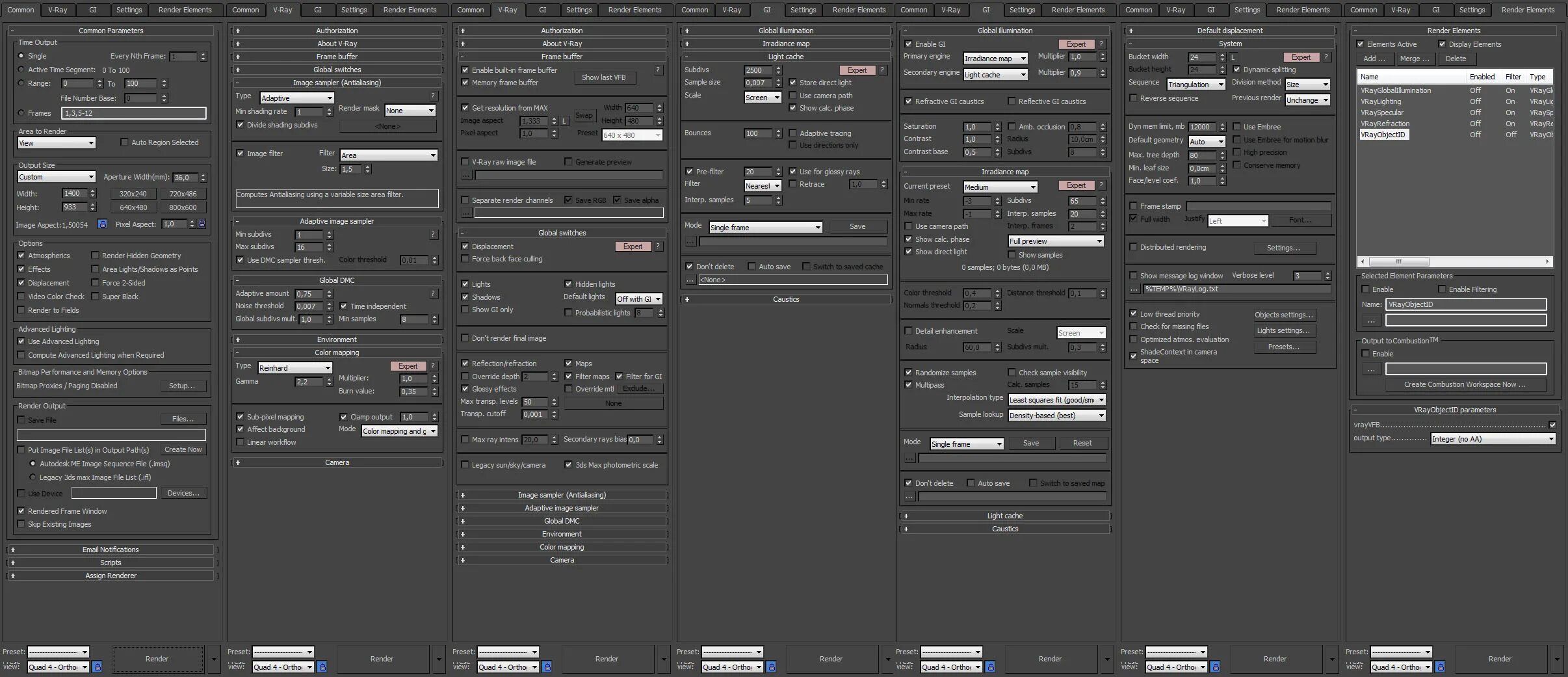Click the '?' in Adaptive image sampler rollout
The image size is (1568, 677).
click(433, 234)
